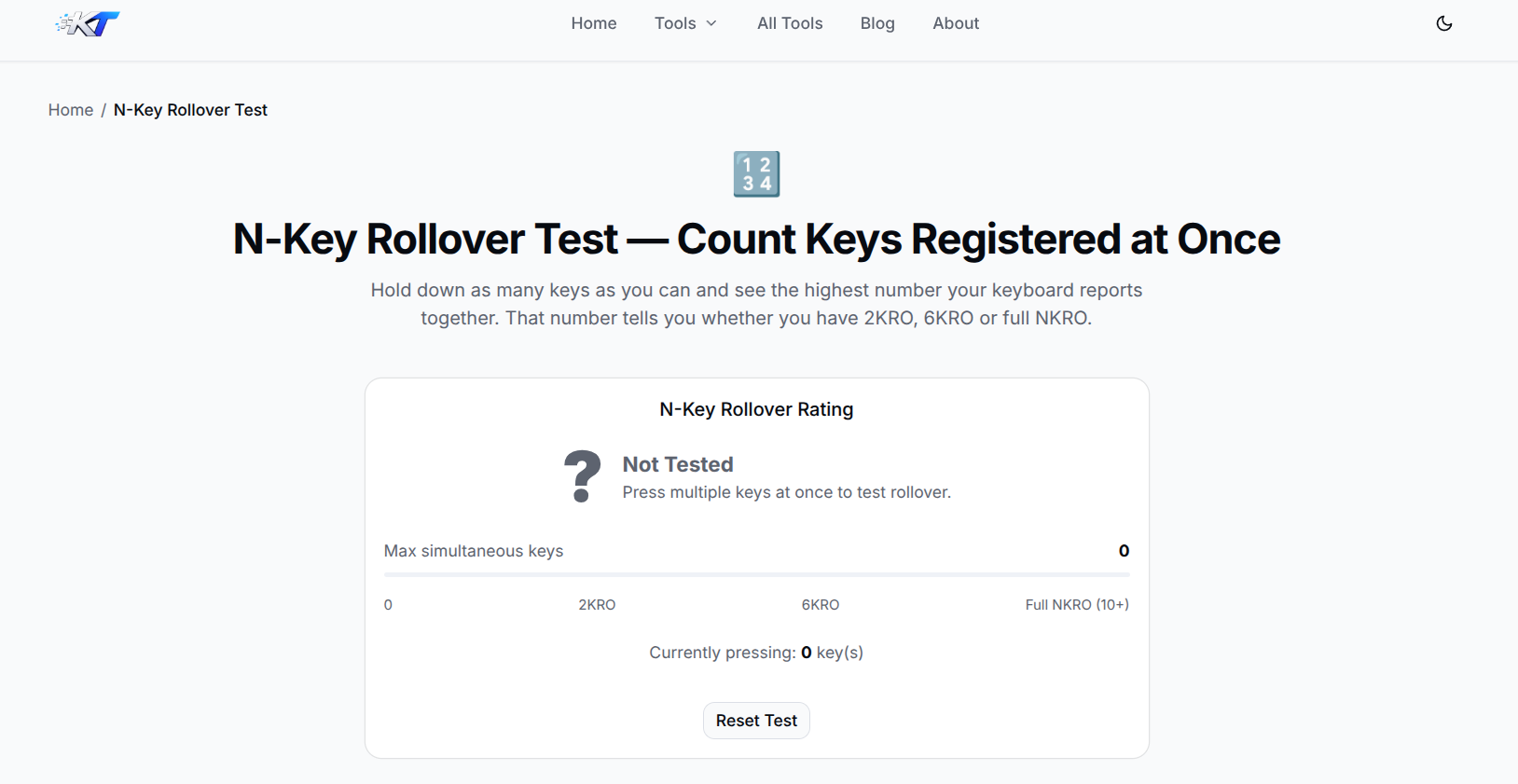
Task: Click the question mark rating icon
Action: point(582,476)
